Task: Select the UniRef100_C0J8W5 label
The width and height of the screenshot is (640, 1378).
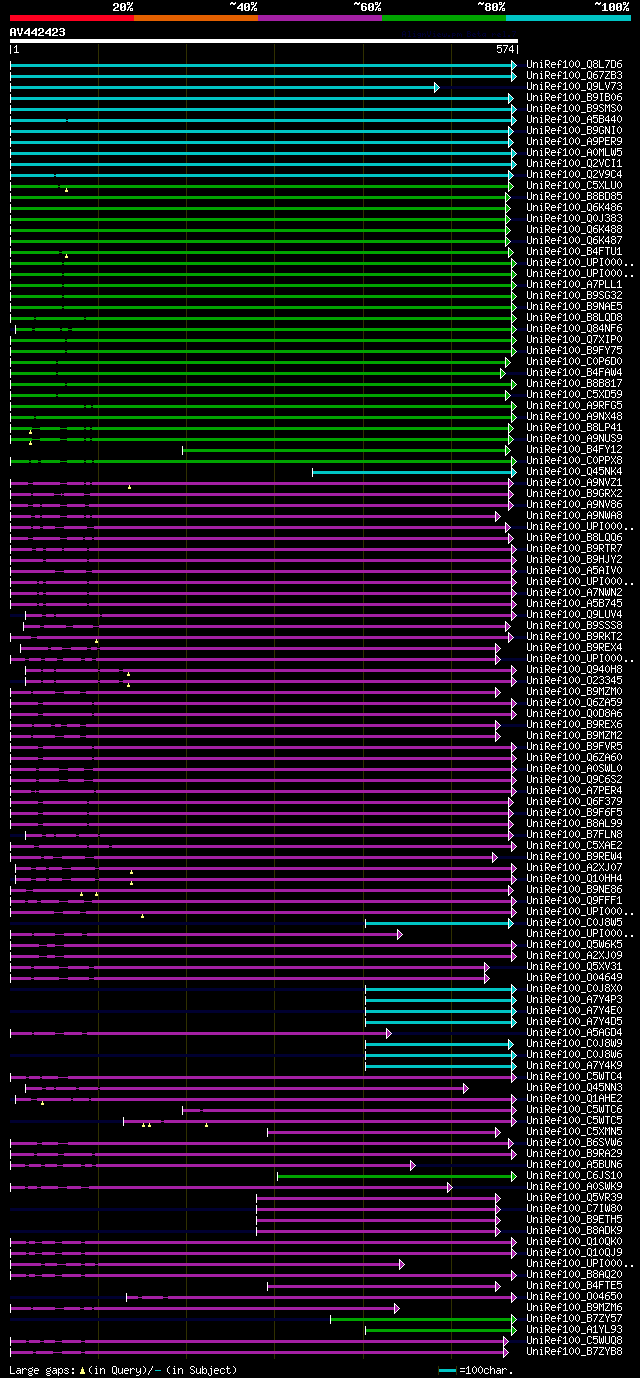Action: point(574,923)
